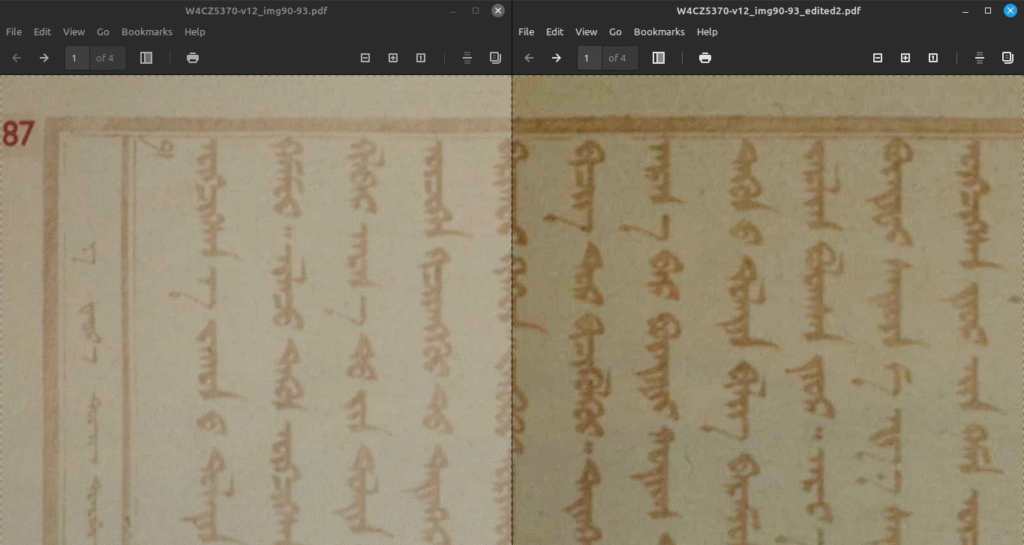Go to previous page in right edited2.pdf window
Viewport: 1024px width, 545px height.
click(529, 58)
